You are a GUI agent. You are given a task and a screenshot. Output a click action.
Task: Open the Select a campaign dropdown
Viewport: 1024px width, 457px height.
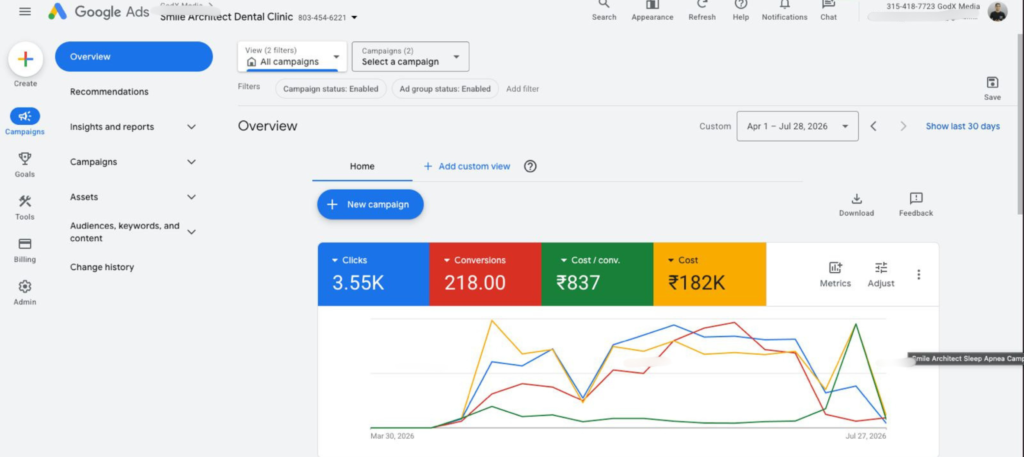(410, 56)
